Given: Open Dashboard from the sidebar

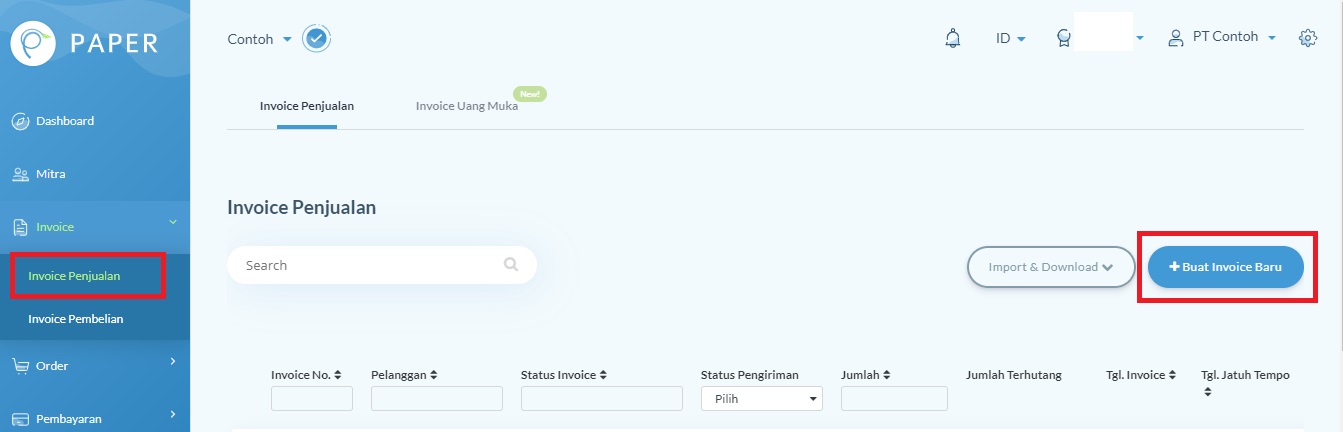Looking at the screenshot, I should pos(65,121).
